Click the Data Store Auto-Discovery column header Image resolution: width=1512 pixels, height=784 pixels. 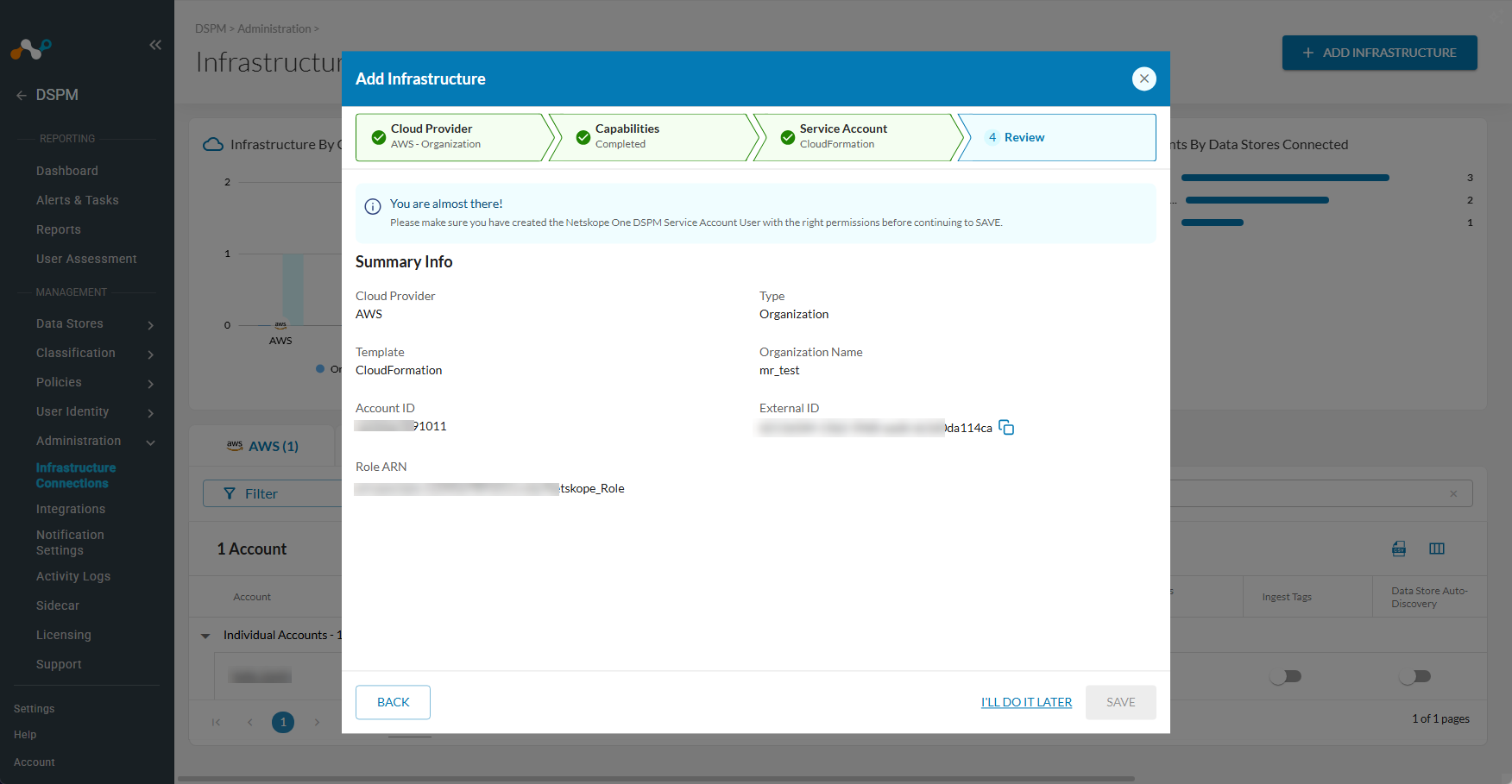click(x=1429, y=597)
